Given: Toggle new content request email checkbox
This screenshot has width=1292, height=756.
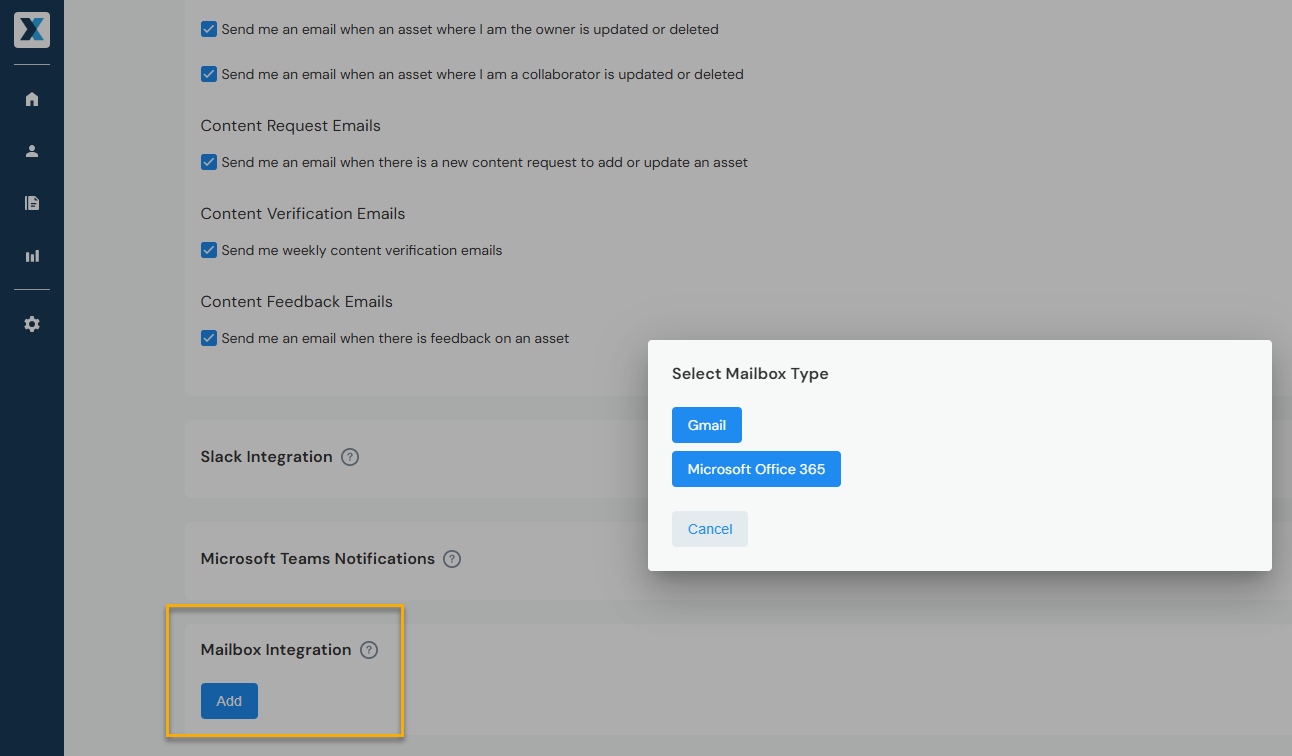Looking at the screenshot, I should coord(209,162).
